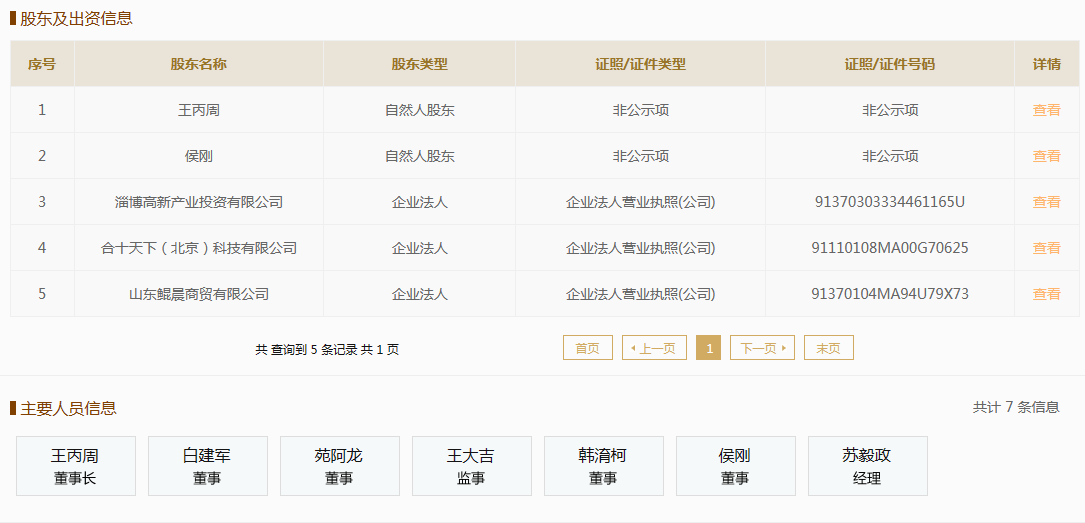Select the 白建军 director card

208,466
